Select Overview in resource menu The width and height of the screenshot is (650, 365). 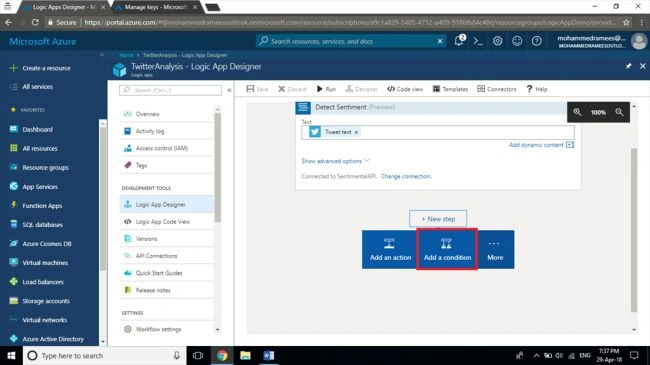tap(167, 114)
